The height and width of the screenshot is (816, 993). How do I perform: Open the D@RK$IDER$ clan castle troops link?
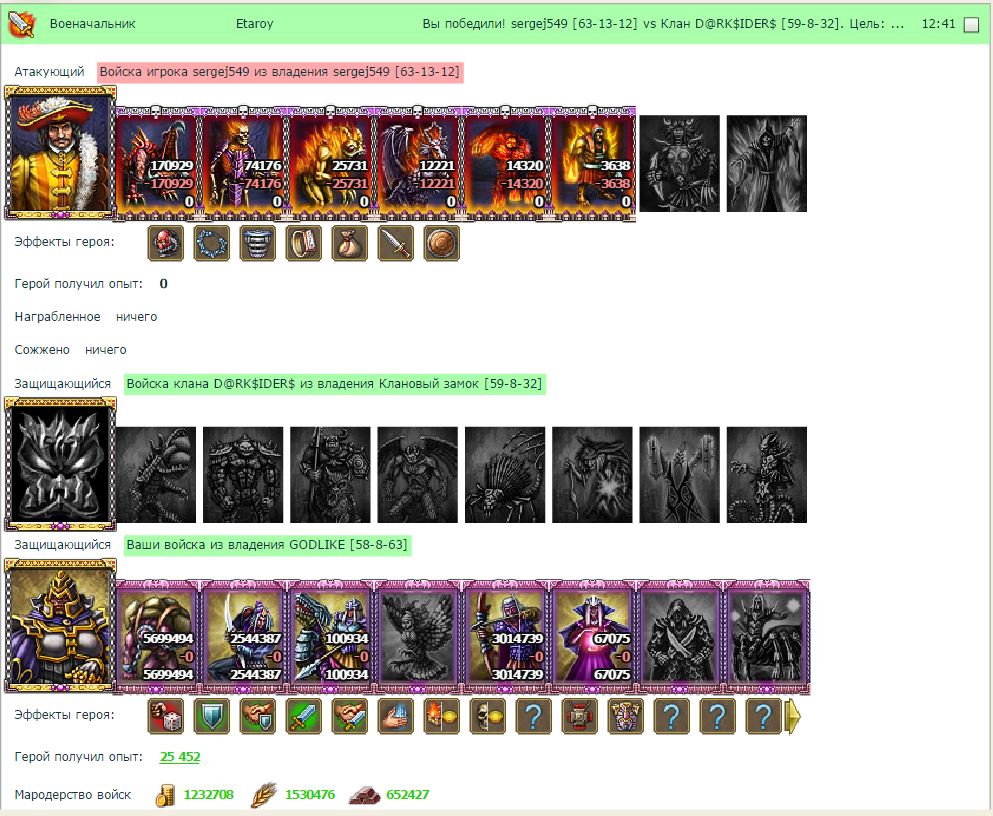click(334, 384)
